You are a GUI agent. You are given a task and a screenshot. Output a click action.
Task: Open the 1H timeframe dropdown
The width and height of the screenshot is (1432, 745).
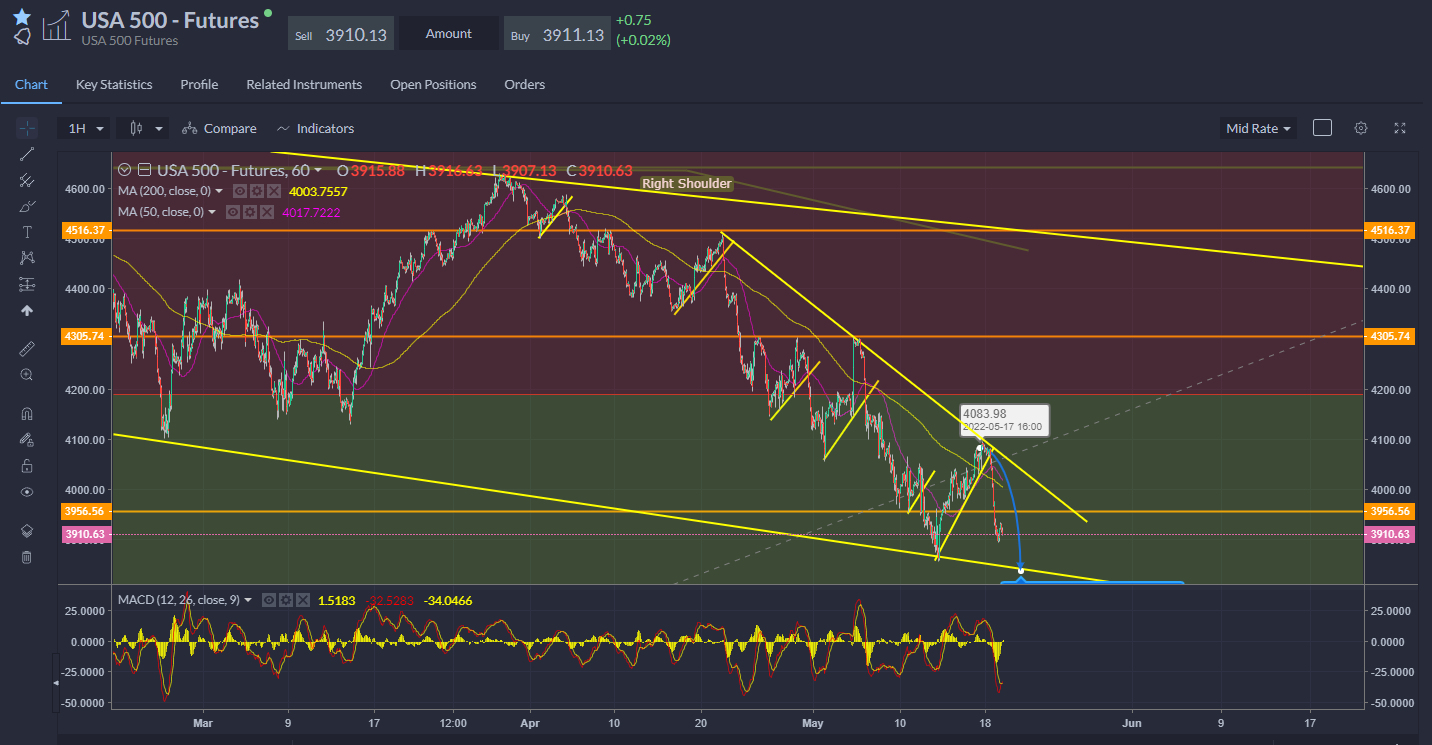[85, 129]
